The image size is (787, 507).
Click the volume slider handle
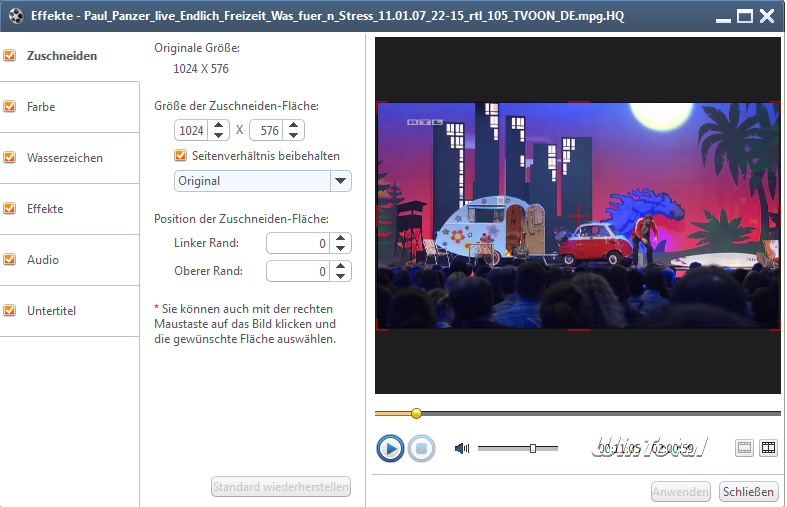(x=533, y=448)
